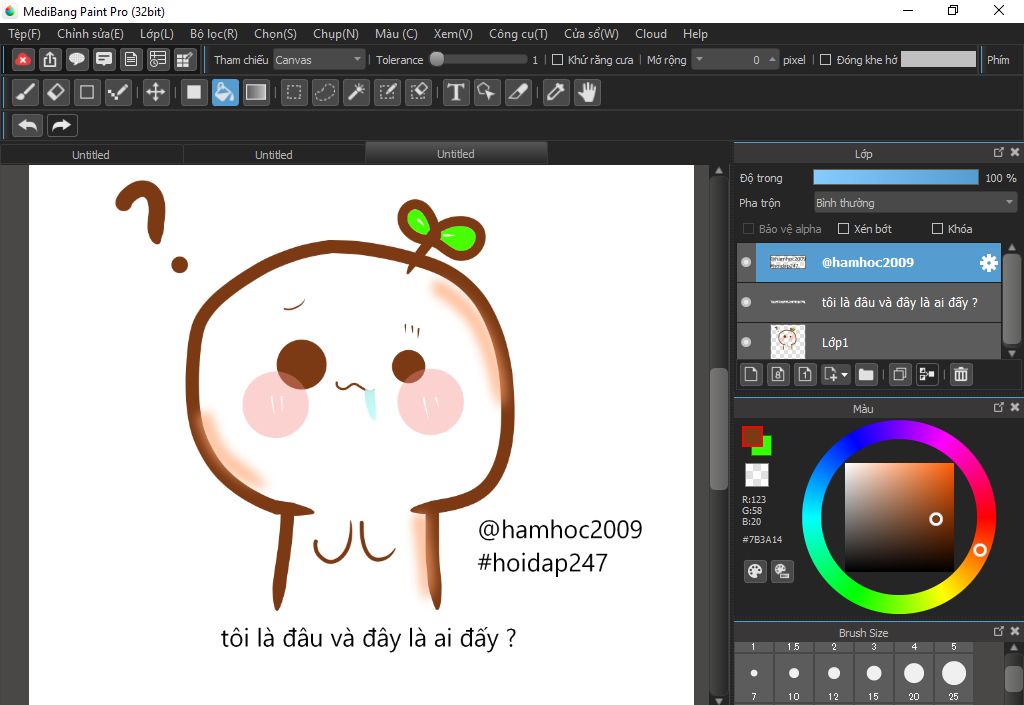Click the Undo arrow button
1024x705 pixels.
click(28, 126)
